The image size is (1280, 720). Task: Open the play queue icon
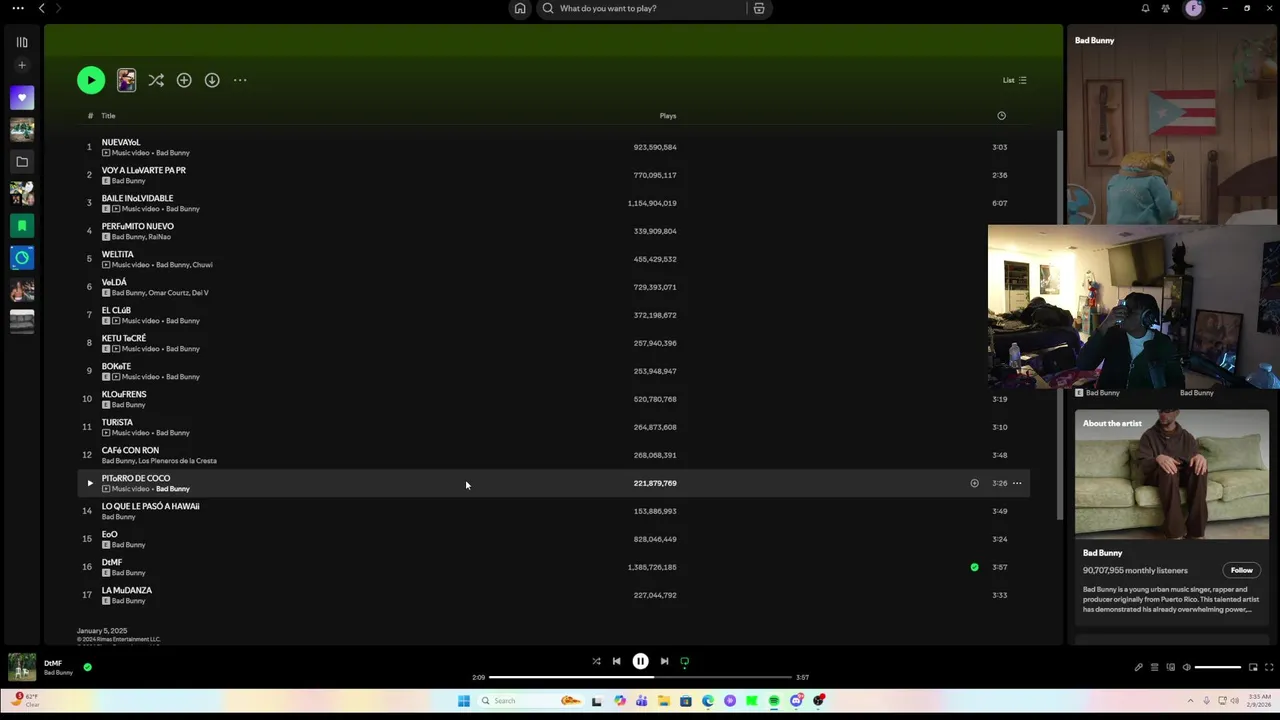pyautogui.click(x=1154, y=667)
